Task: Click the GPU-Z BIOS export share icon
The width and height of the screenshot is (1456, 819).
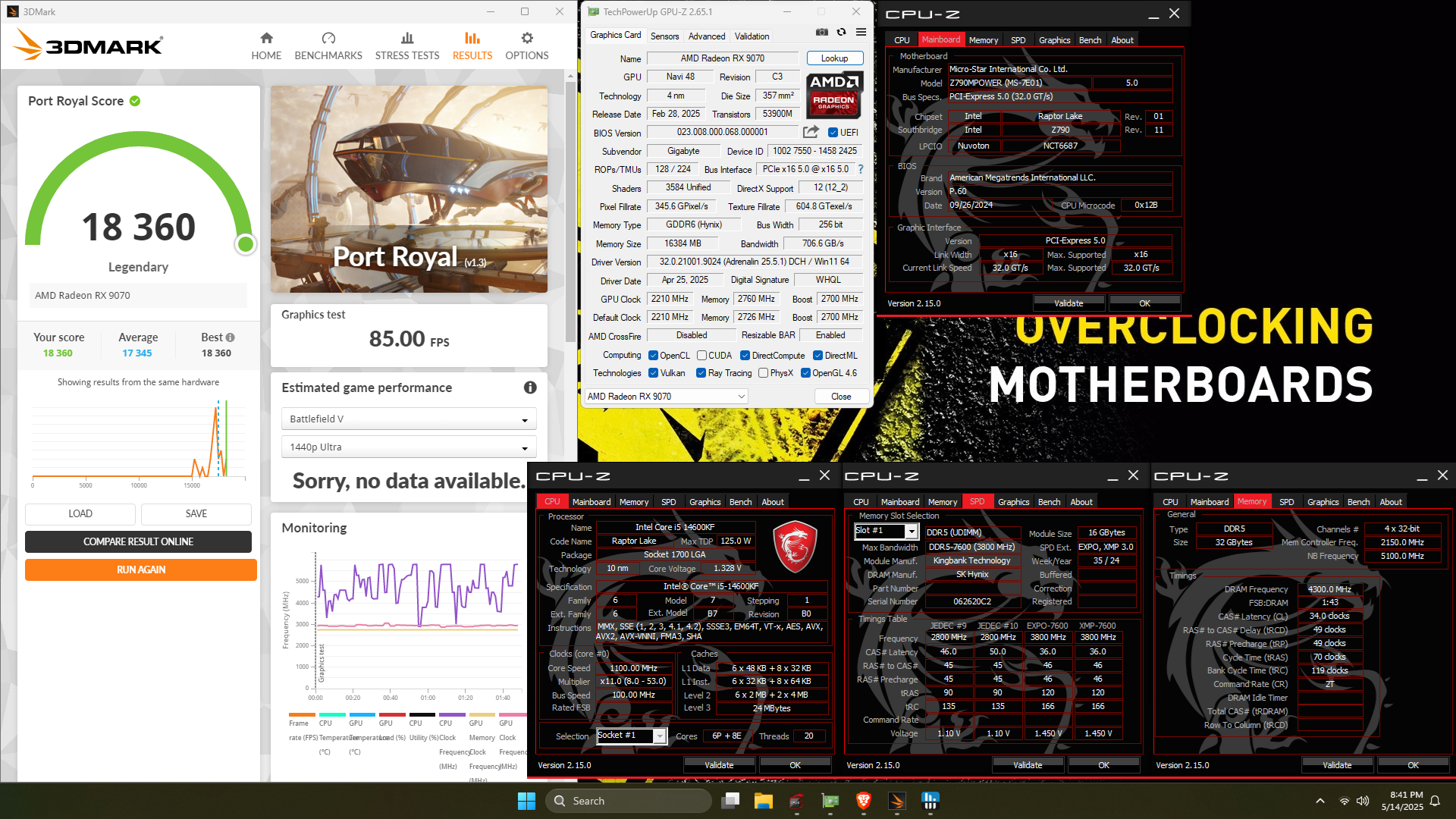Action: pos(811,132)
